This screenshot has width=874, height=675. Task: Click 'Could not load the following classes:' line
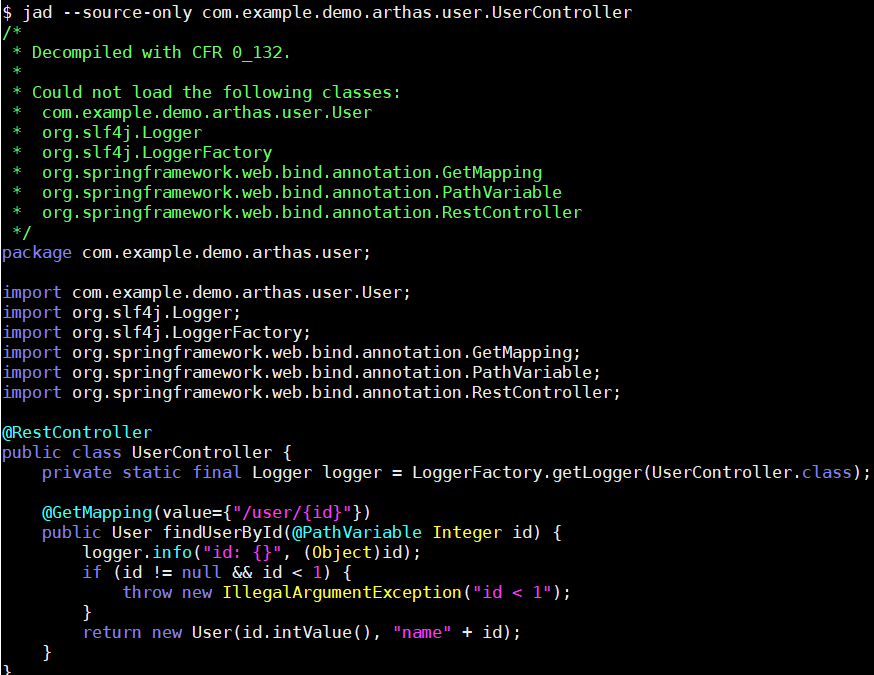pyautogui.click(x=216, y=93)
